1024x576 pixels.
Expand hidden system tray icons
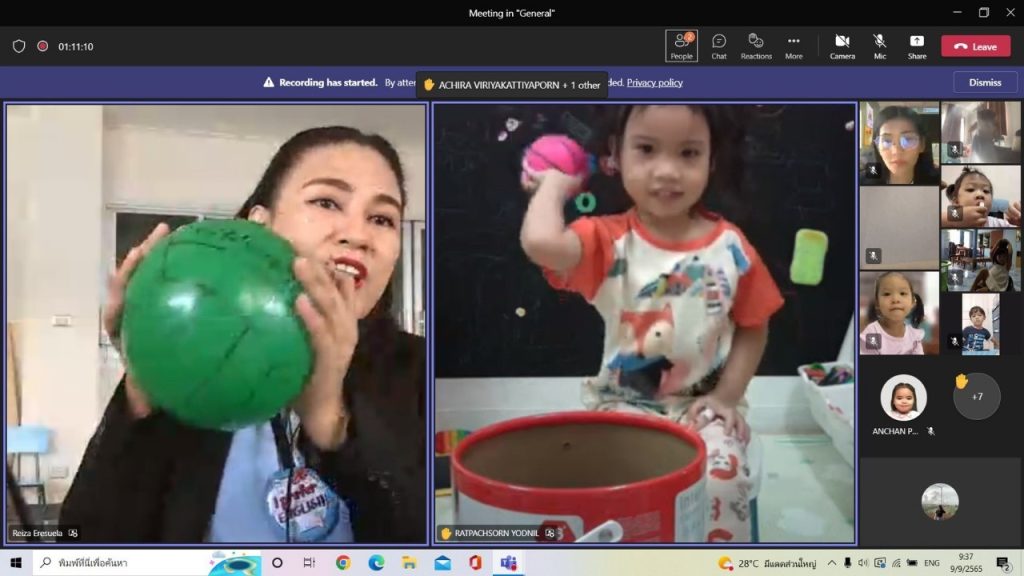[831, 562]
